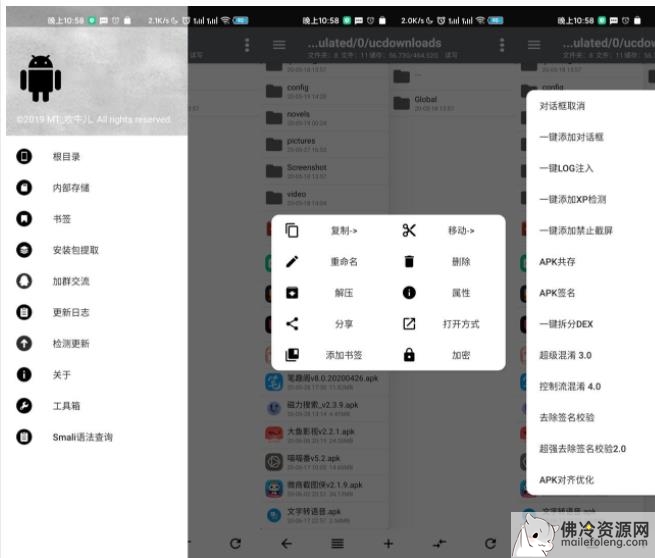Image resolution: width=655 pixels, height=558 pixels.
Task: Click the refresh icon in the bottom toolbar
Action: (x=236, y=543)
